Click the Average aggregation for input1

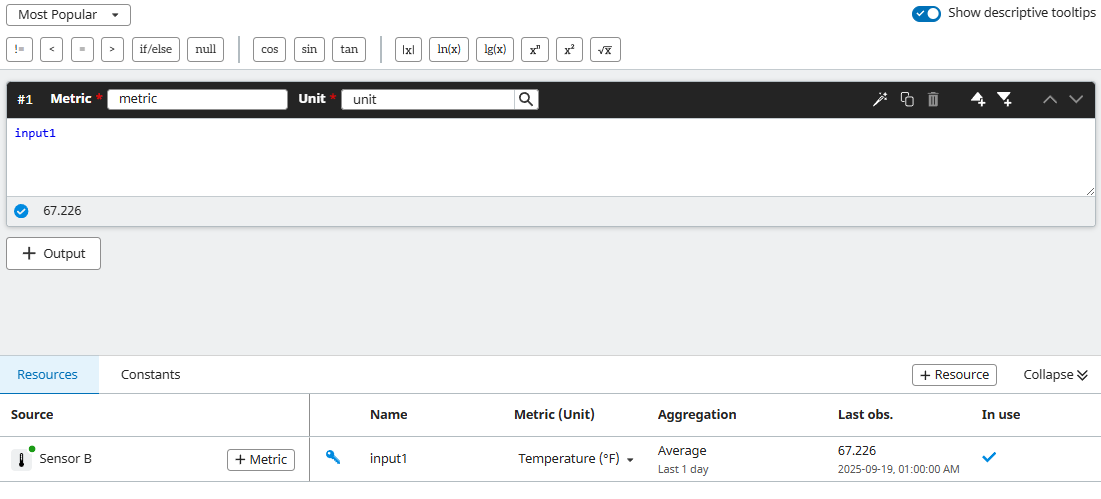point(682,451)
